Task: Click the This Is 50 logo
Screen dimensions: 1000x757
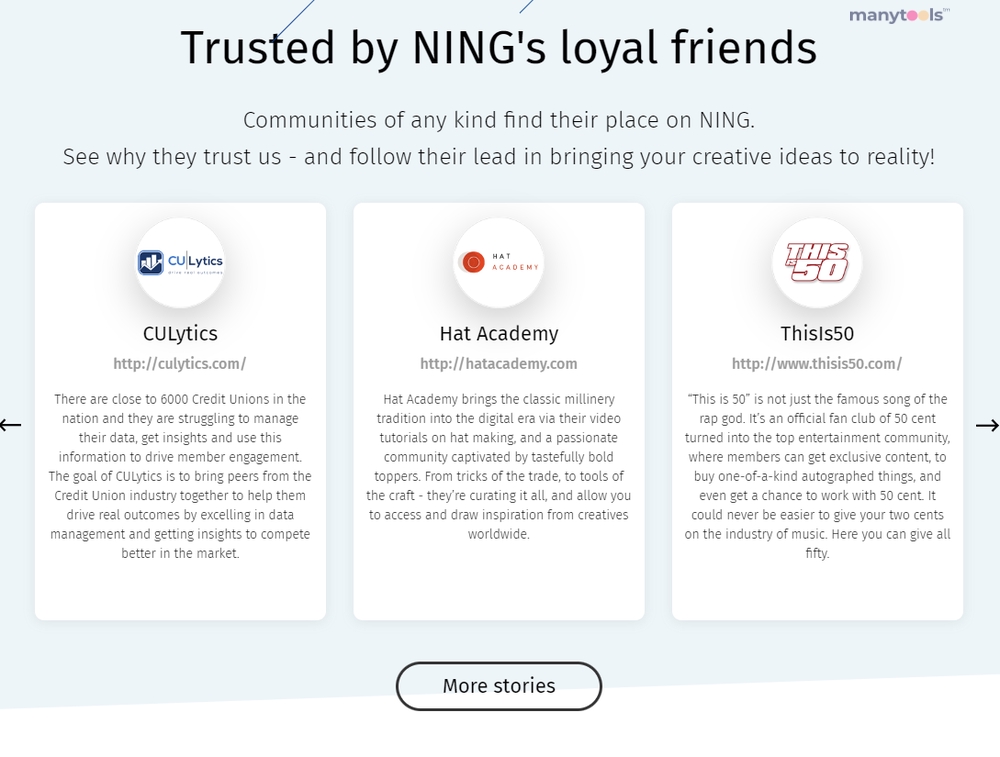Action: click(x=817, y=262)
